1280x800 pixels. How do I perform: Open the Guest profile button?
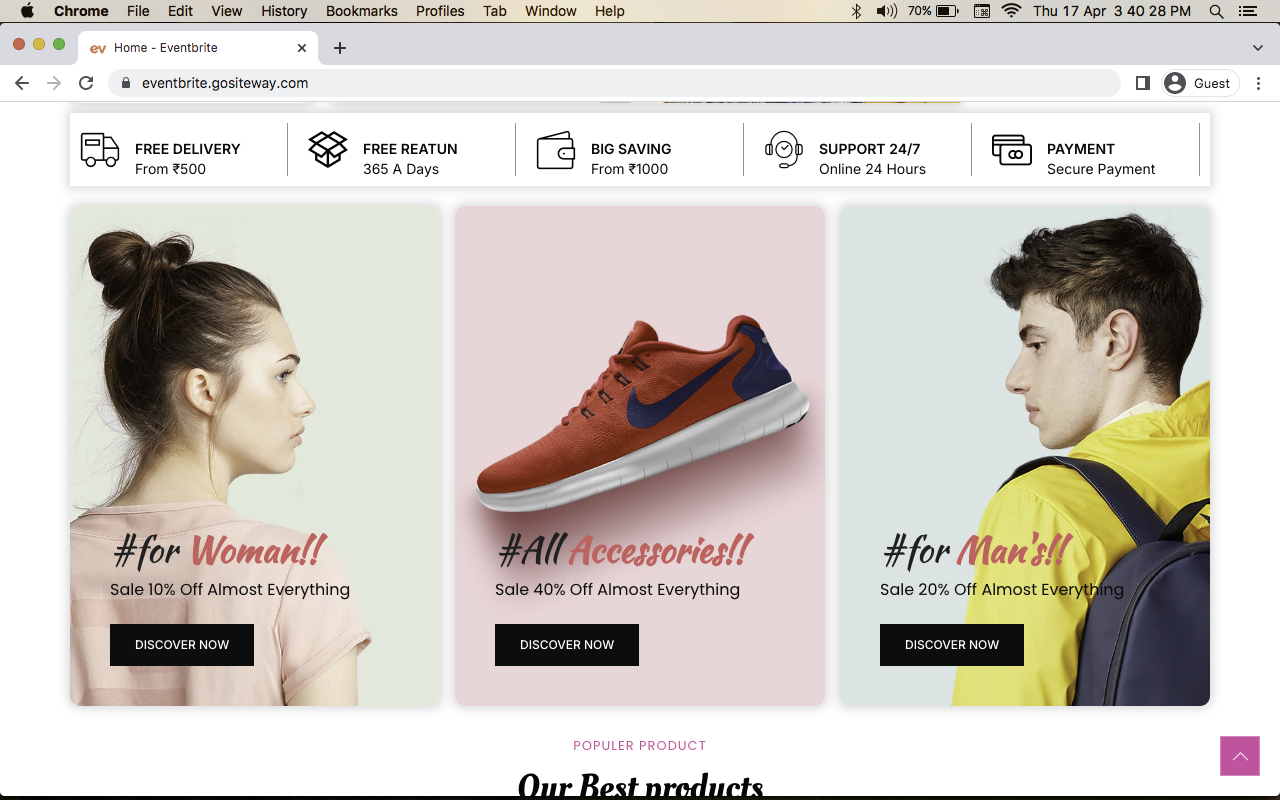pyautogui.click(x=1199, y=83)
